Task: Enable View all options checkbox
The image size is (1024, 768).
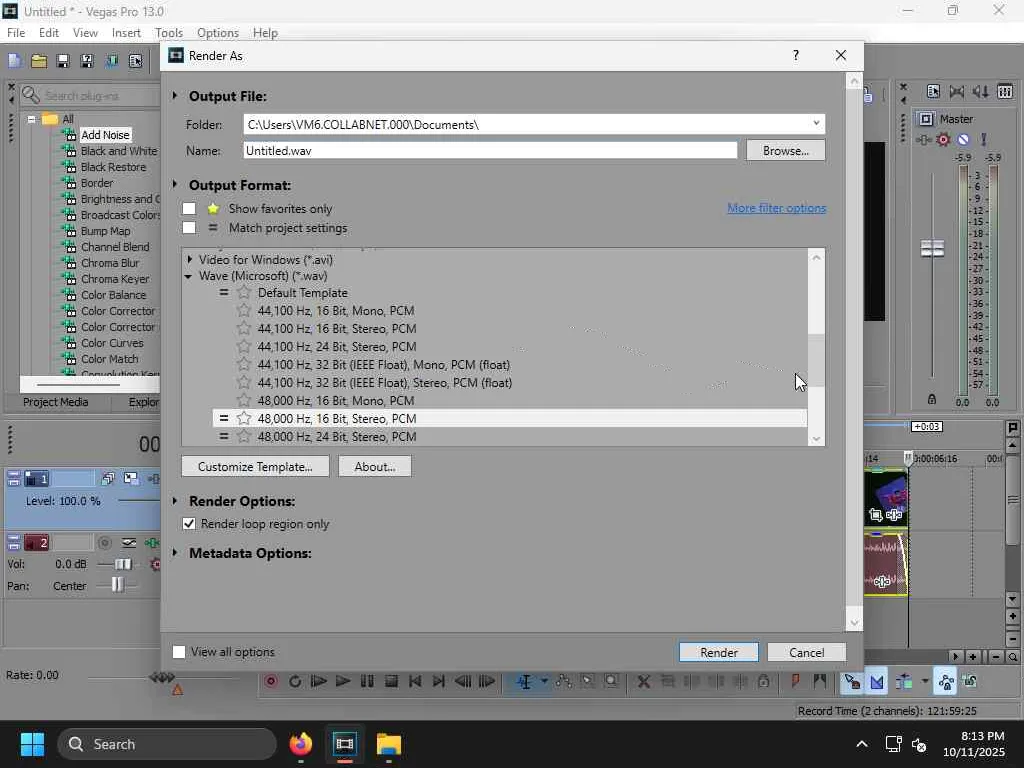Action: click(x=179, y=652)
